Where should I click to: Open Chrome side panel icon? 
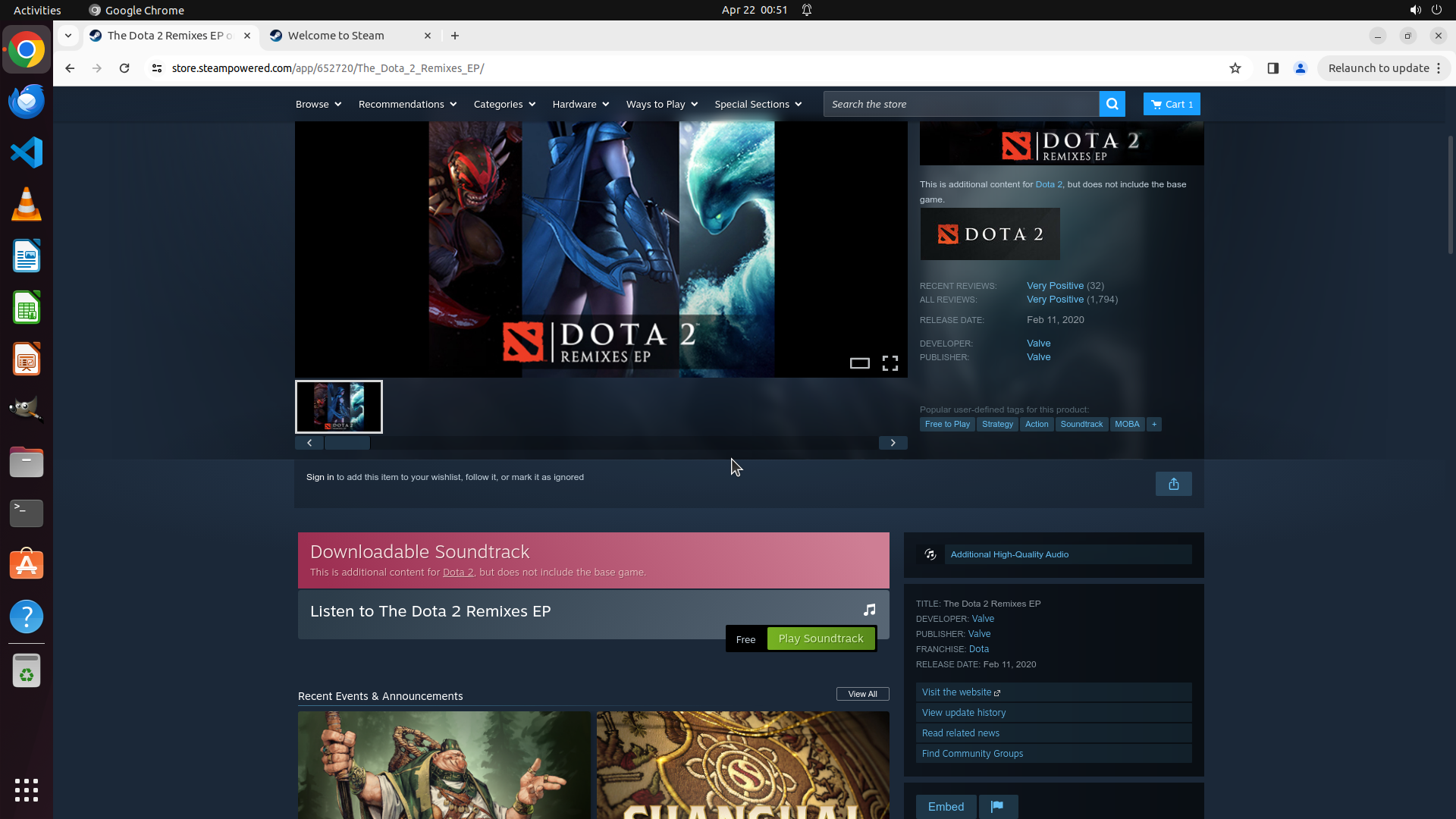click(1272, 68)
